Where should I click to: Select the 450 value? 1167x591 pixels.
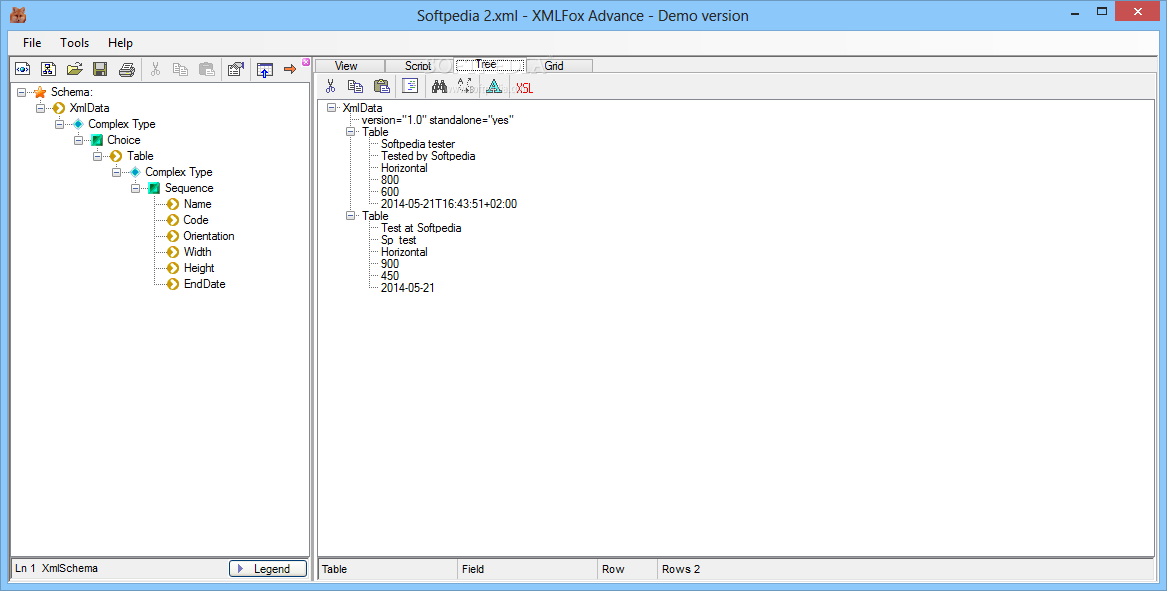[x=390, y=276]
